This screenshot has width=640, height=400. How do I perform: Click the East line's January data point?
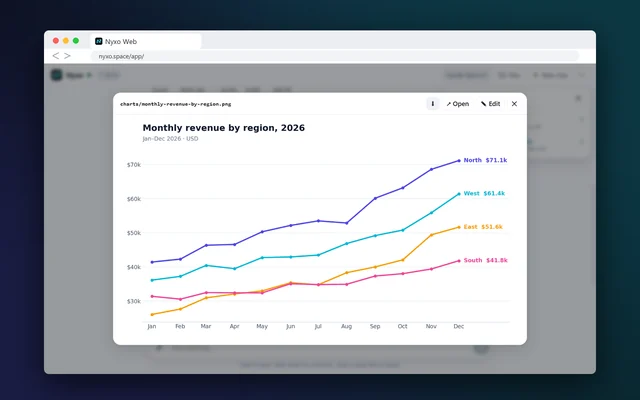point(152,314)
